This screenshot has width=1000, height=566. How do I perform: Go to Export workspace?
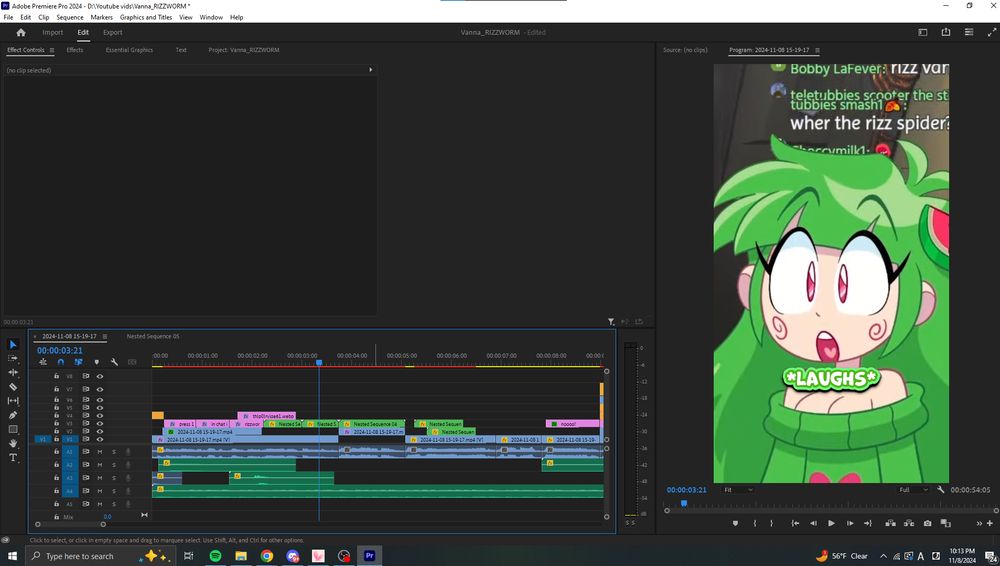click(112, 33)
